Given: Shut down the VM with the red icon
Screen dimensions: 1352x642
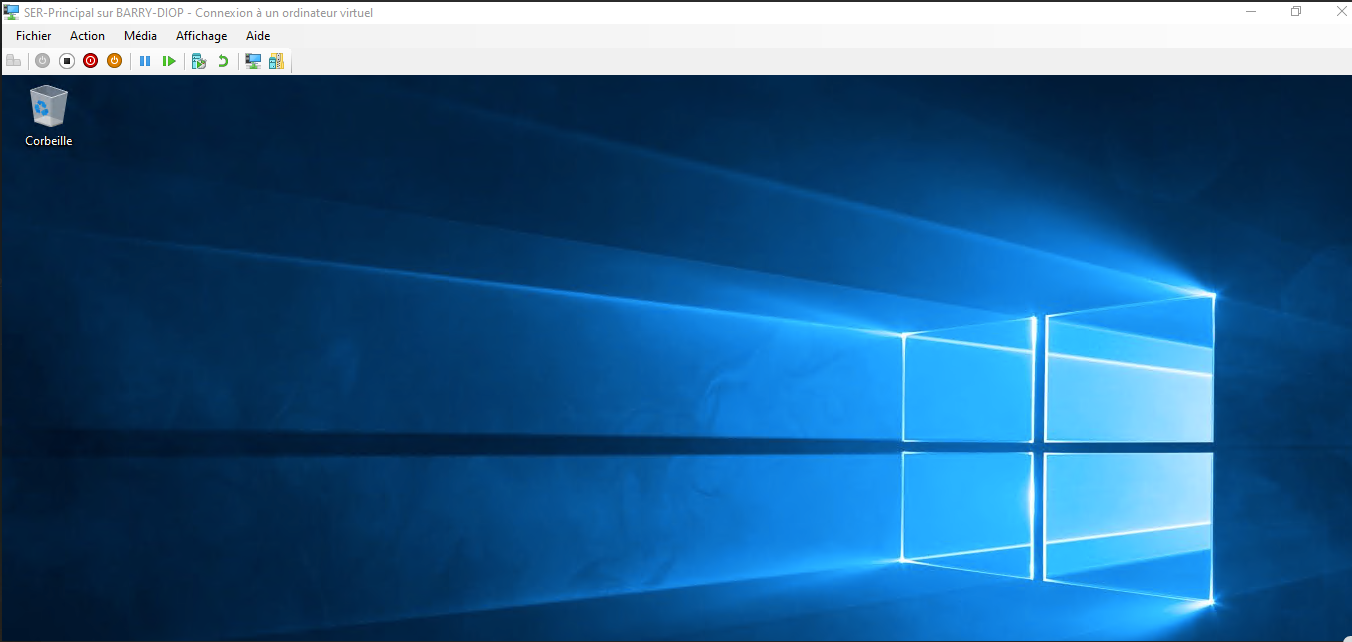Looking at the screenshot, I should coord(90,61).
